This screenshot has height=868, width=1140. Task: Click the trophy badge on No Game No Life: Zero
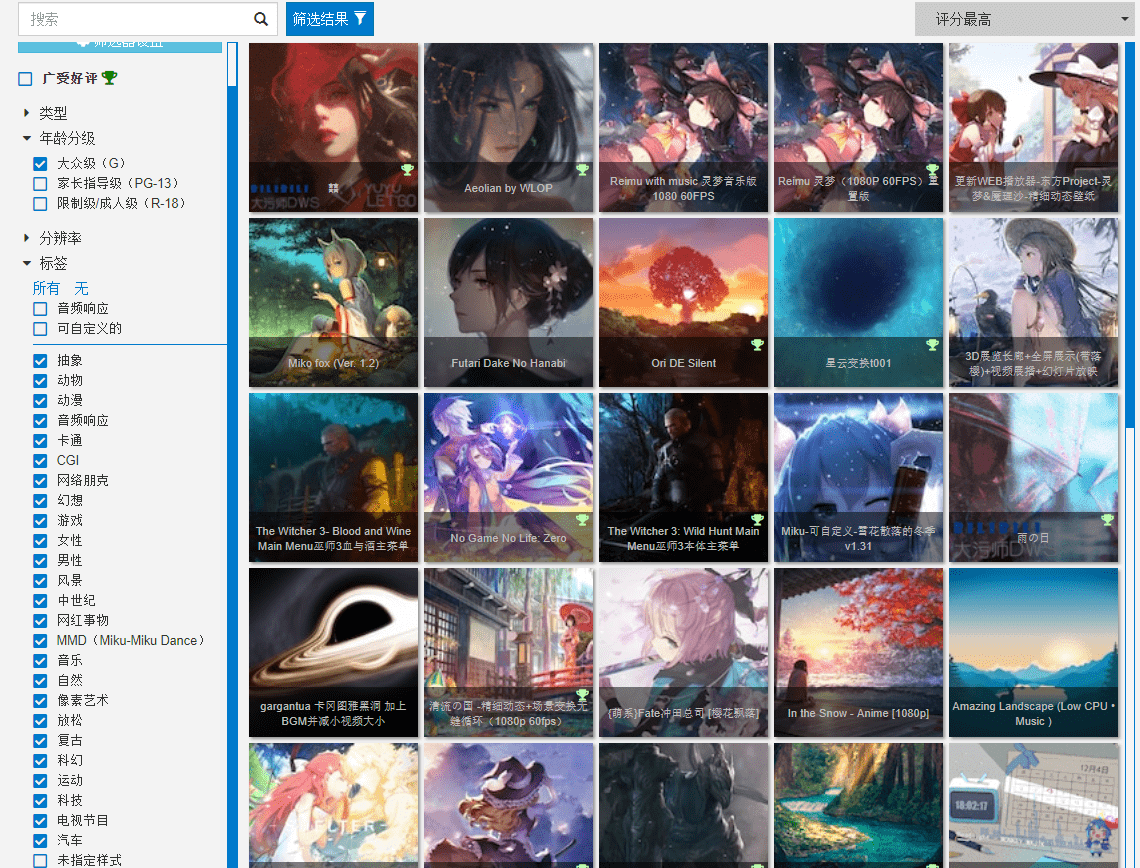coord(582,520)
